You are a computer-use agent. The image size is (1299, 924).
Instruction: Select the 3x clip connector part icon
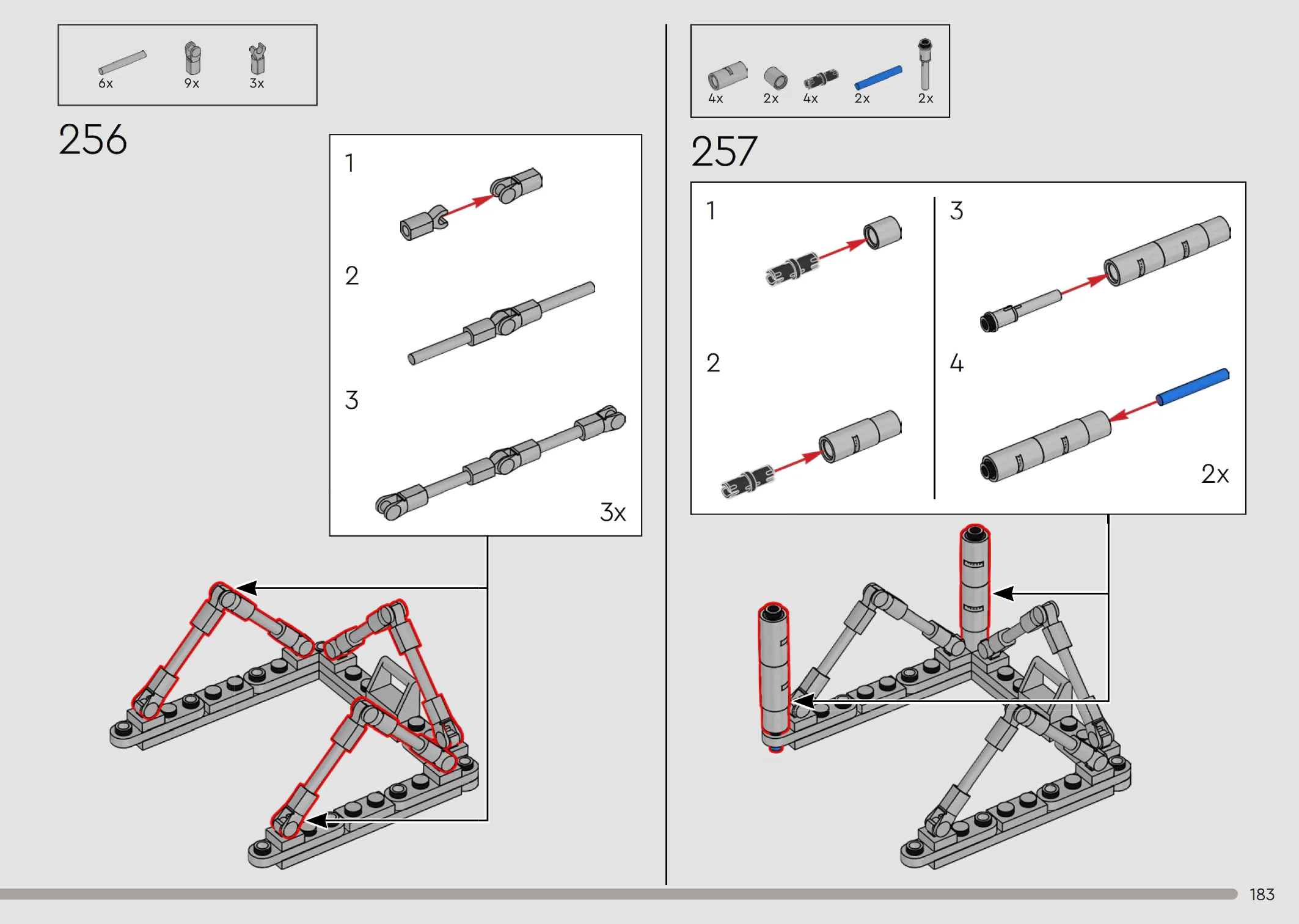coord(258,59)
